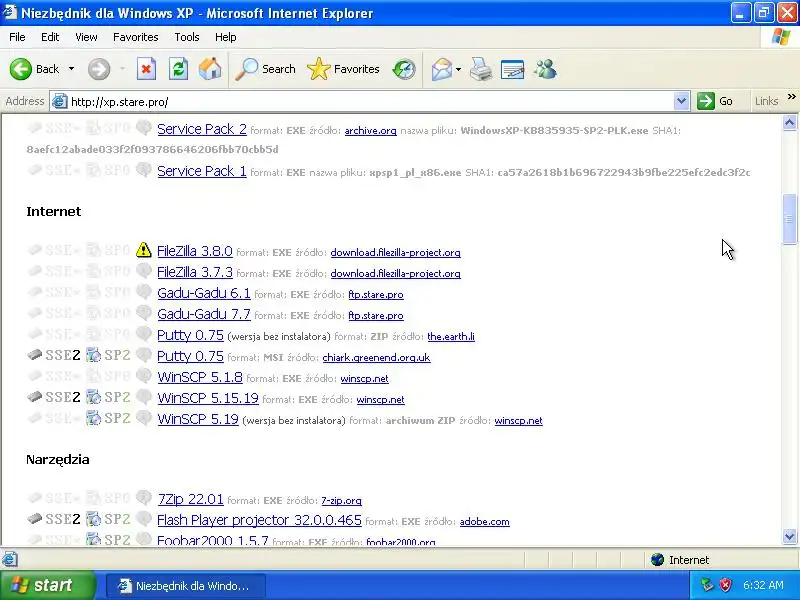800x600 pixels.
Task: Click the Mail envelope icon
Action: pyautogui.click(x=441, y=69)
